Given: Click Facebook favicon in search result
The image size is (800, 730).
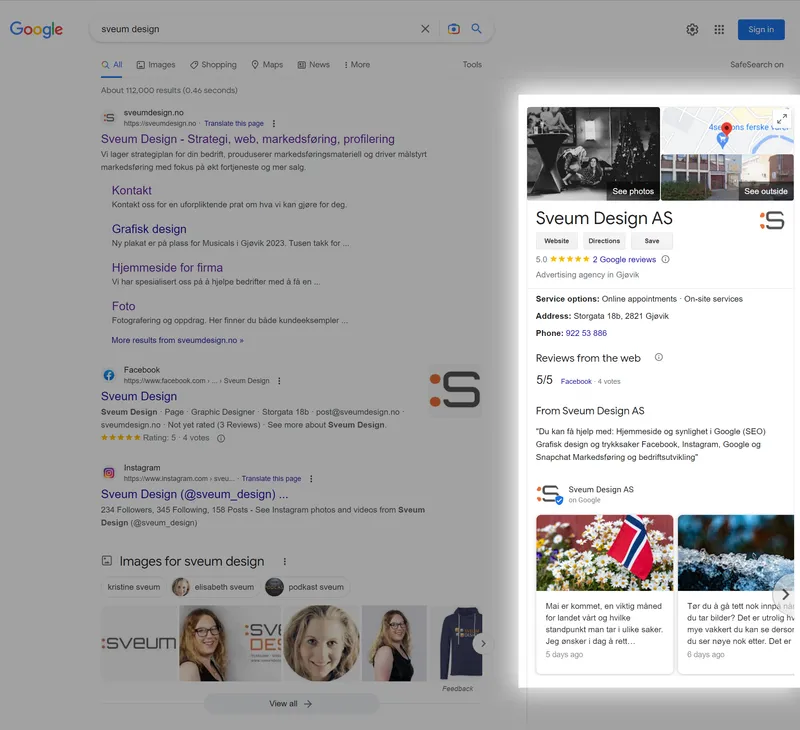Looking at the screenshot, I should point(109,375).
